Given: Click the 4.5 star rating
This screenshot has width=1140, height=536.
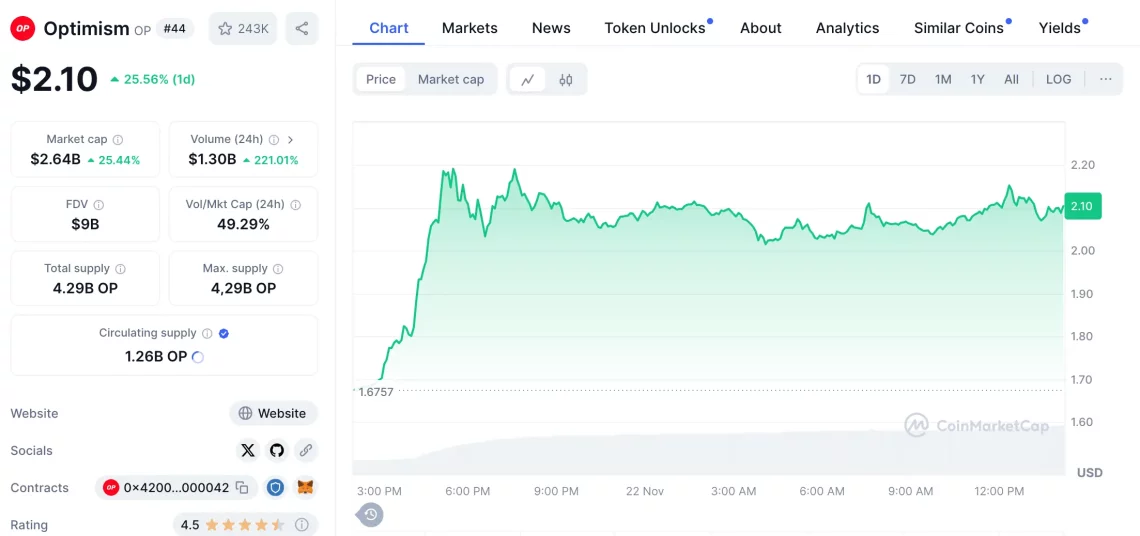Looking at the screenshot, I should [x=232, y=524].
